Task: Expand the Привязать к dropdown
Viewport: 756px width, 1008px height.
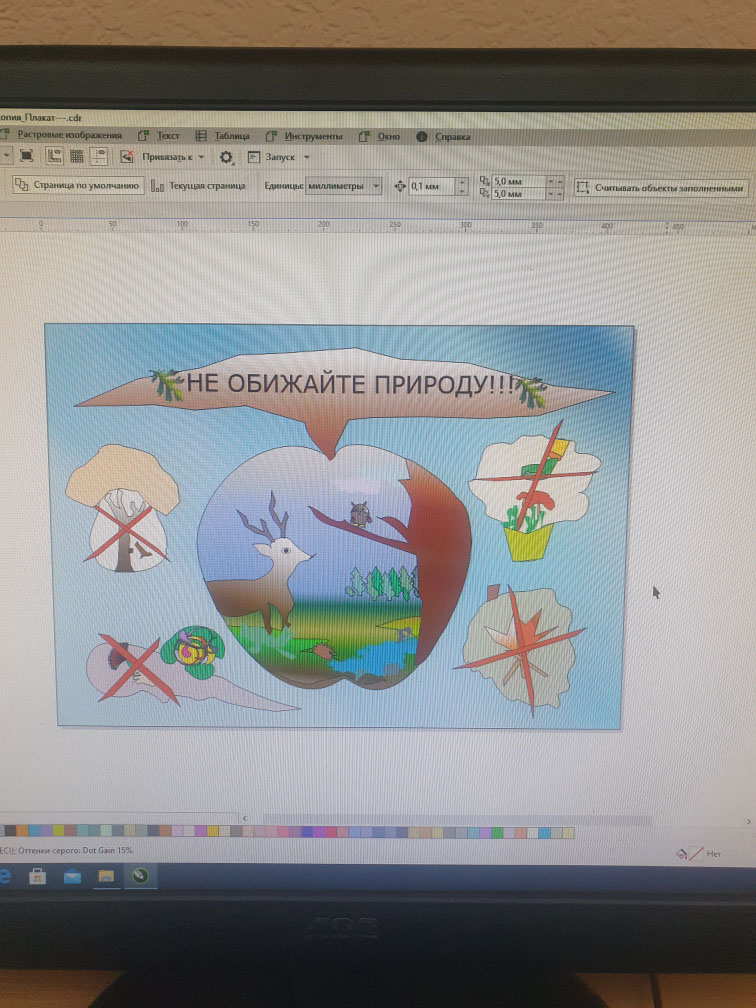Action: click(202, 157)
